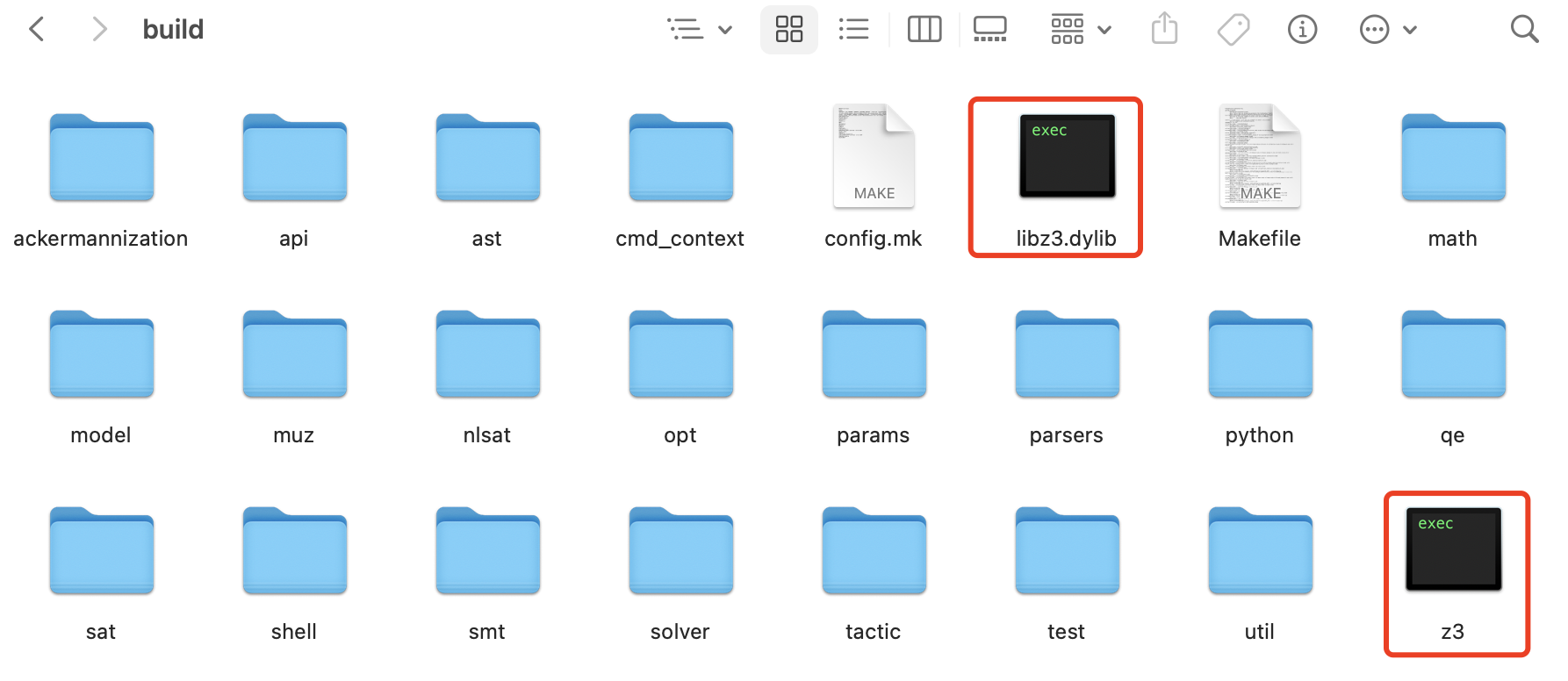Select the tactic folder icon
Image resolution: width=1568 pixels, height=681 pixels.
[x=874, y=551]
